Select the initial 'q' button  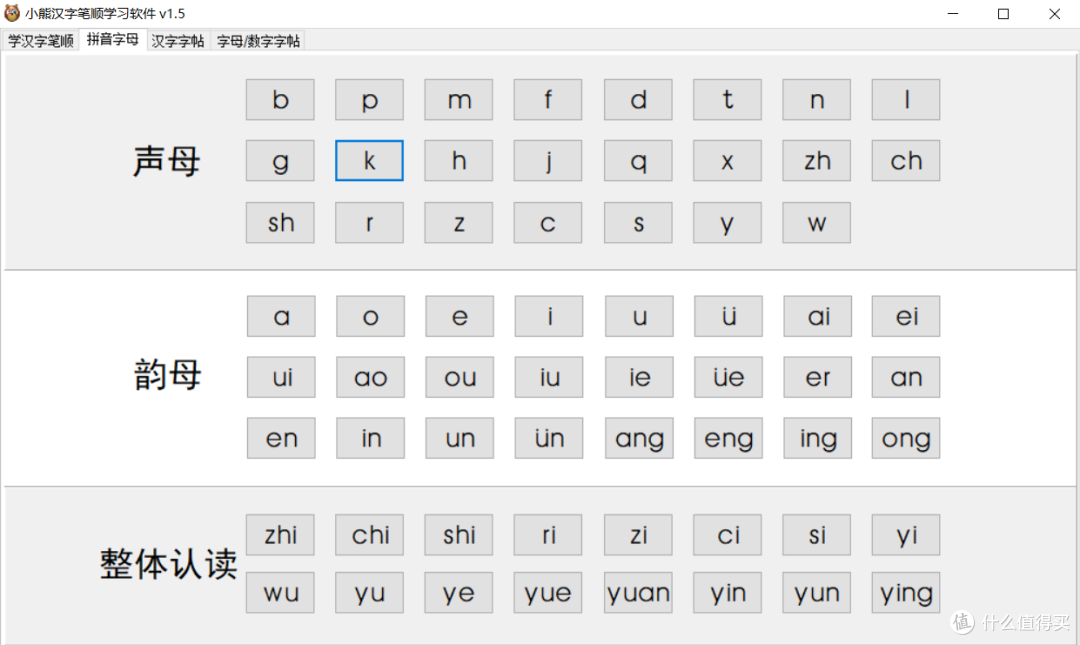(638, 161)
